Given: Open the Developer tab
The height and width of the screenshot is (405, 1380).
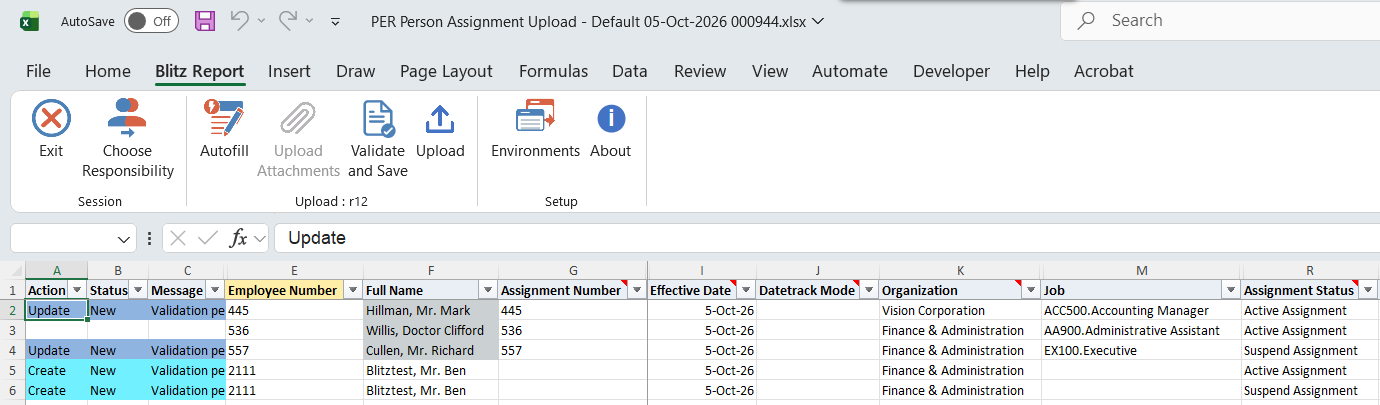Looking at the screenshot, I should (x=951, y=71).
